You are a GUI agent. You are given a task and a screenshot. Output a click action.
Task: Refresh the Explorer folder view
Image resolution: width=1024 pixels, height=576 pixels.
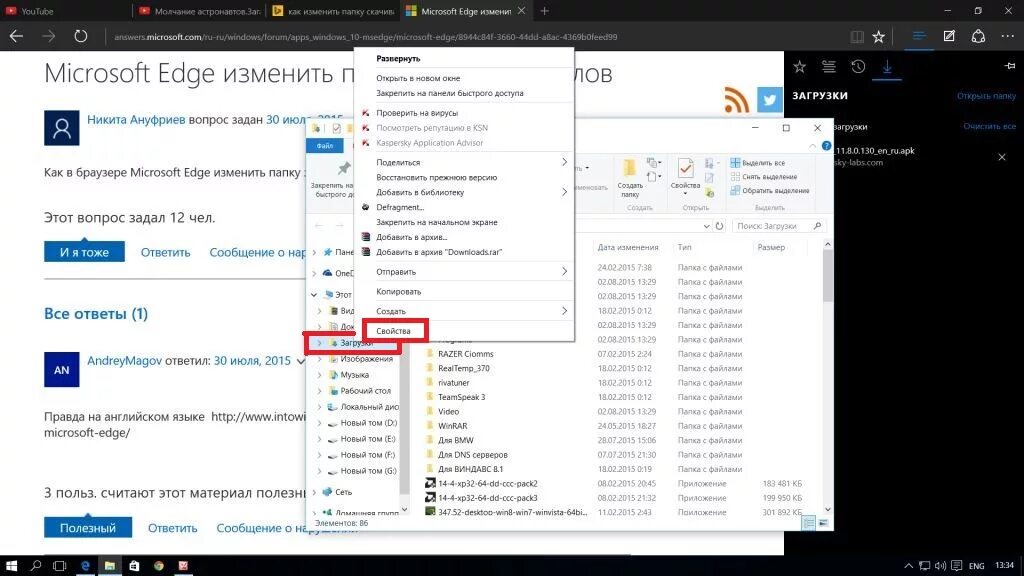pos(719,226)
